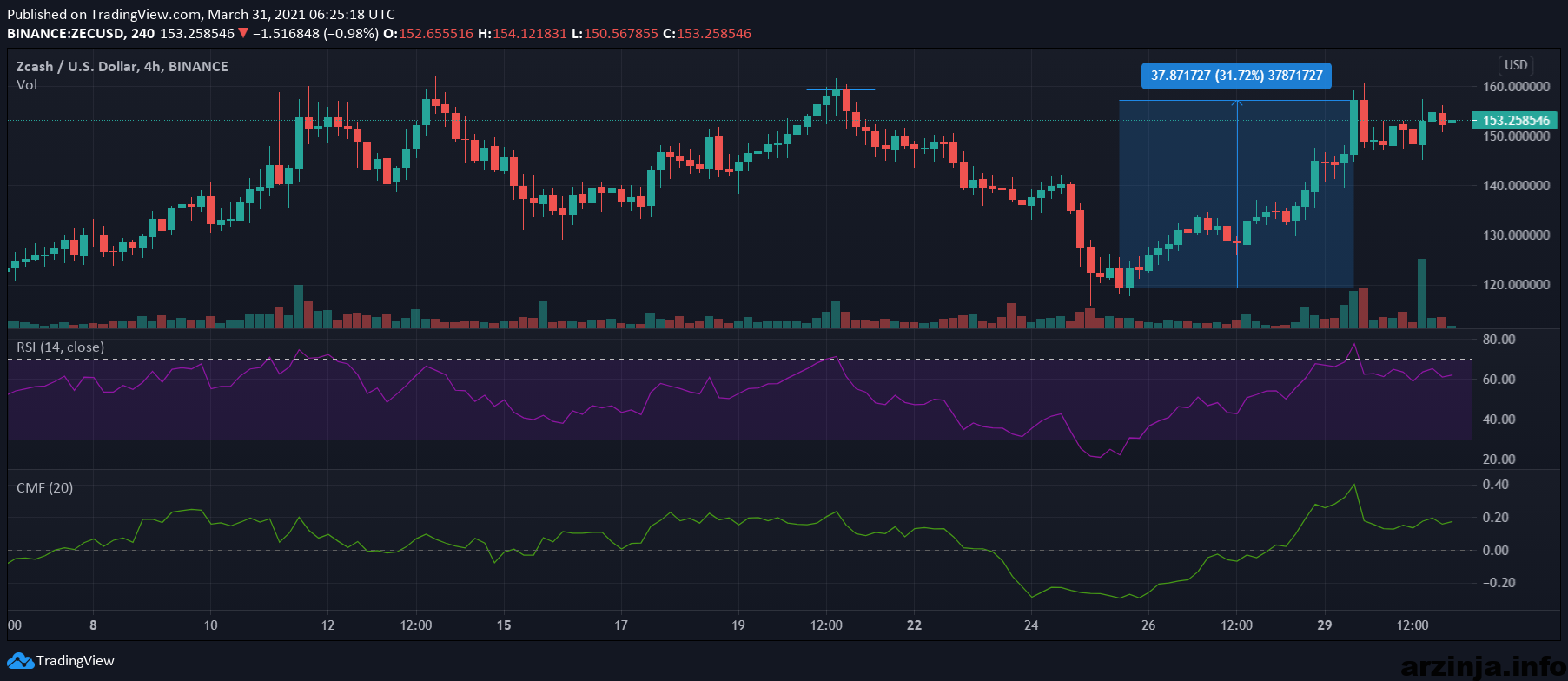The width and height of the screenshot is (1568, 681).
Task: Click the 80.00 RSI axis label
Action: pos(1499,340)
